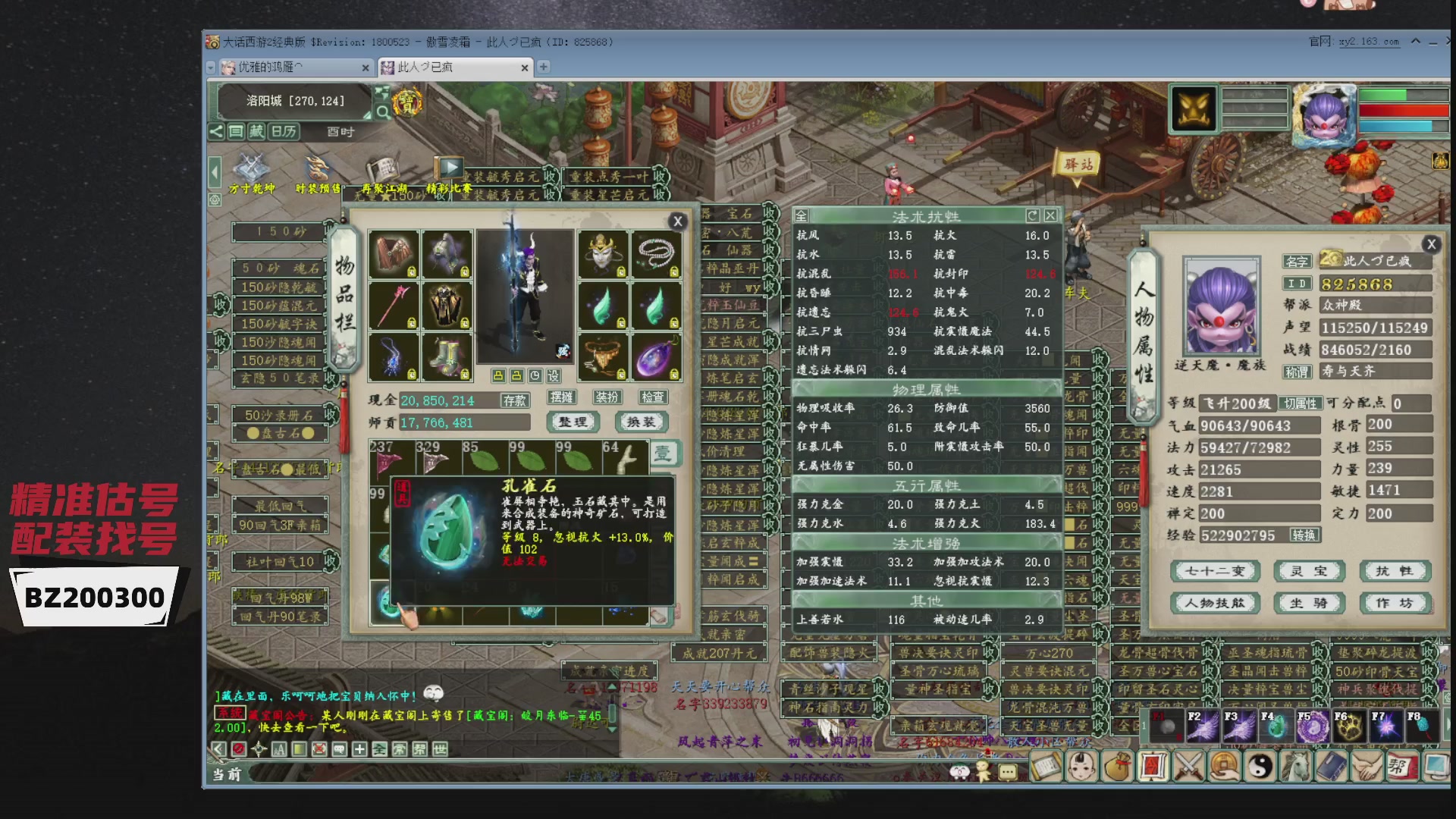Click the 时装预售 dragon icon
This screenshot has width=1456, height=819.
tap(318, 174)
